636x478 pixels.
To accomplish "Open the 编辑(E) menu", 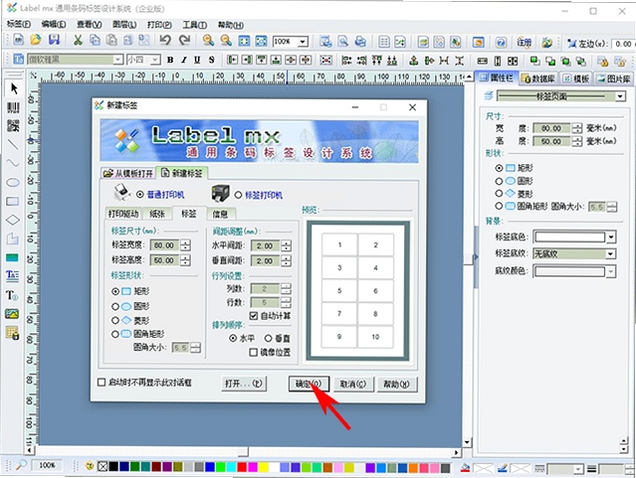I will tap(54, 24).
